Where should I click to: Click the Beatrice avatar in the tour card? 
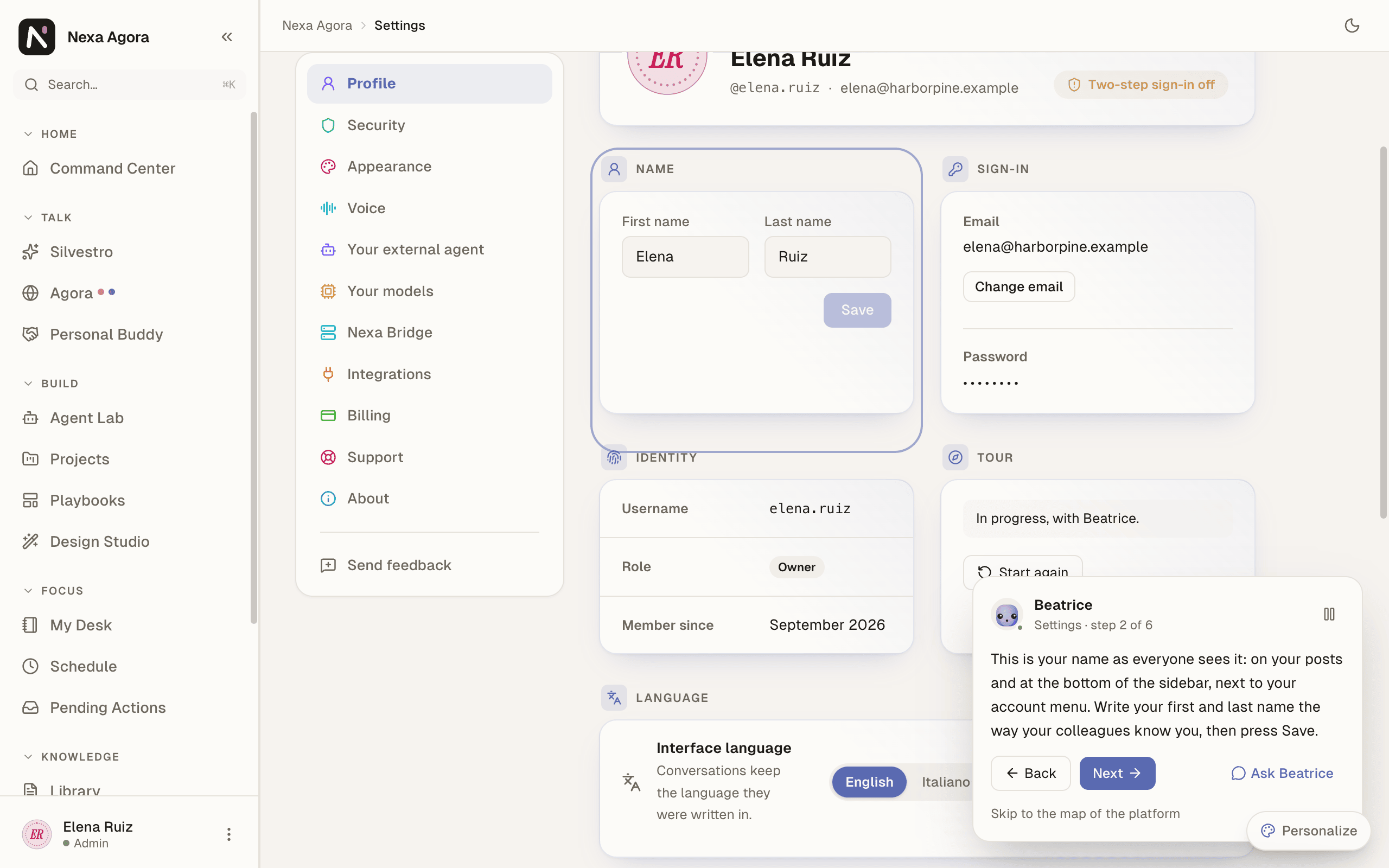point(1006,614)
